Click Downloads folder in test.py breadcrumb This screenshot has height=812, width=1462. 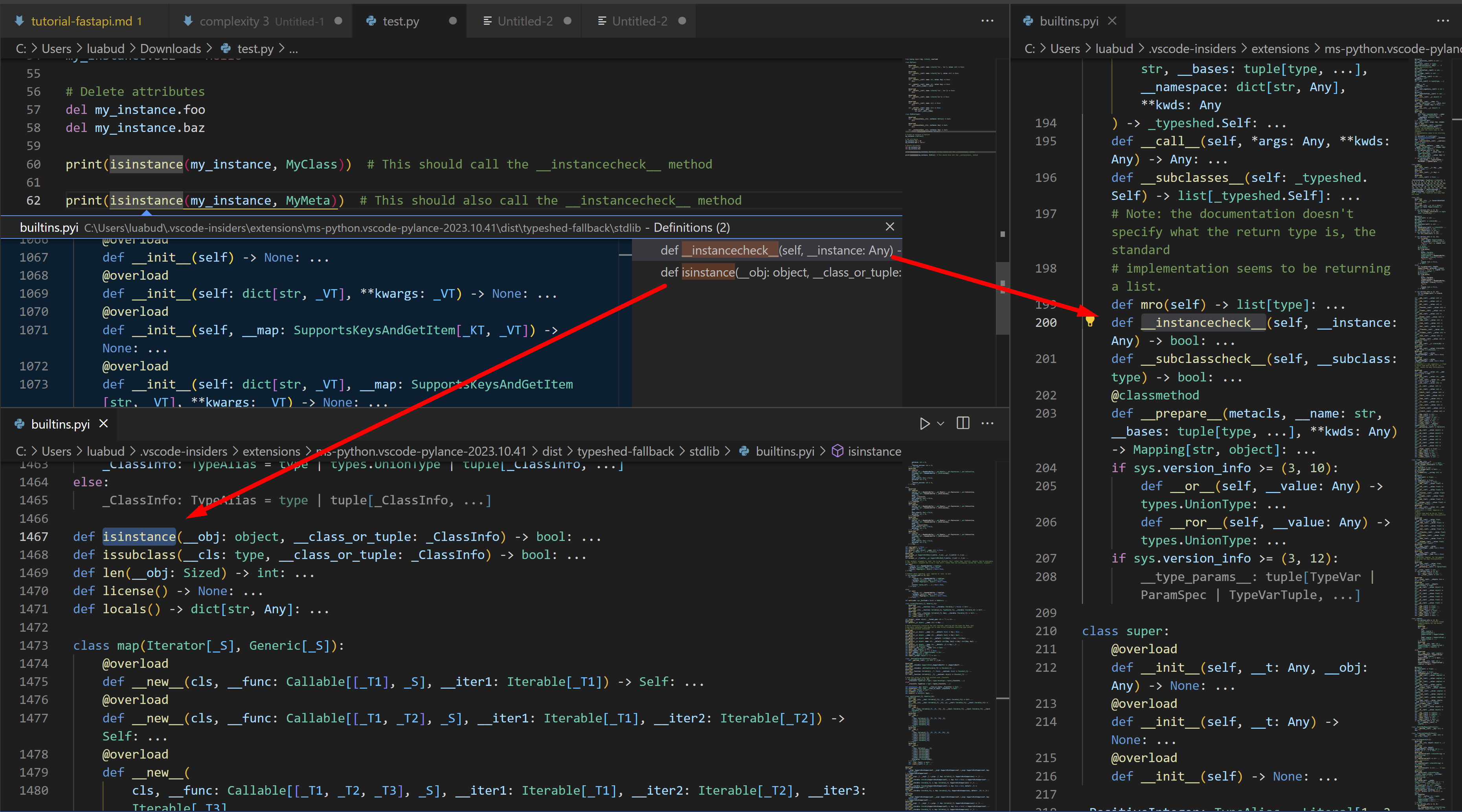coord(170,49)
